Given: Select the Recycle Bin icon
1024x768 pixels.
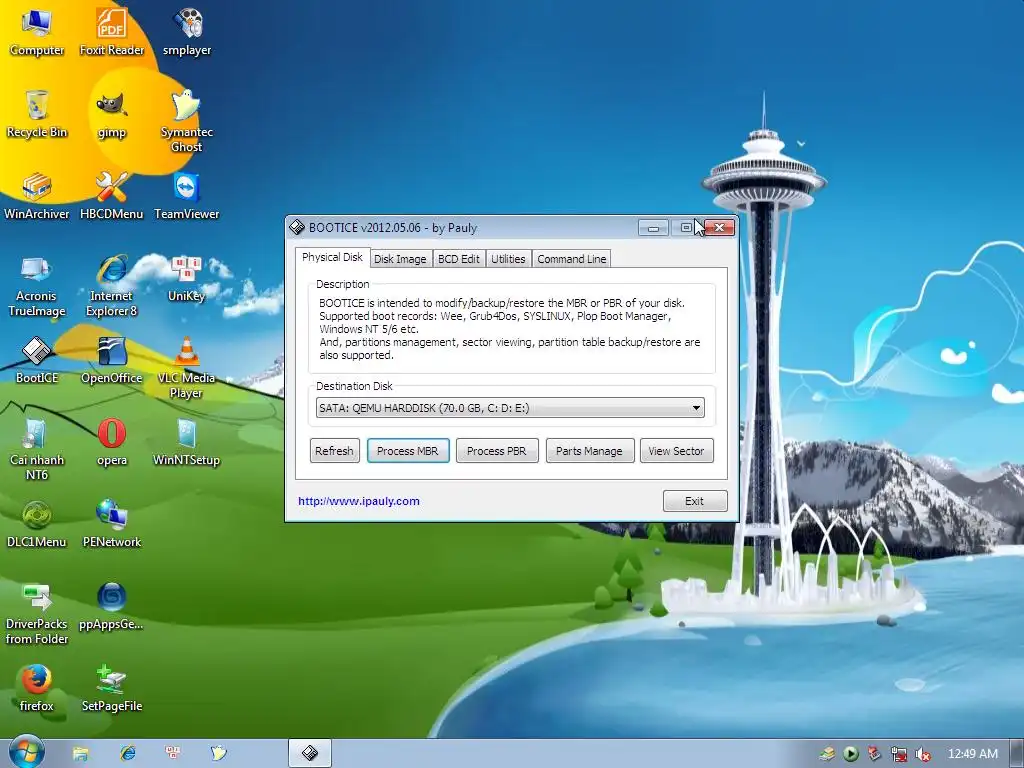Looking at the screenshot, I should click(x=37, y=114).
